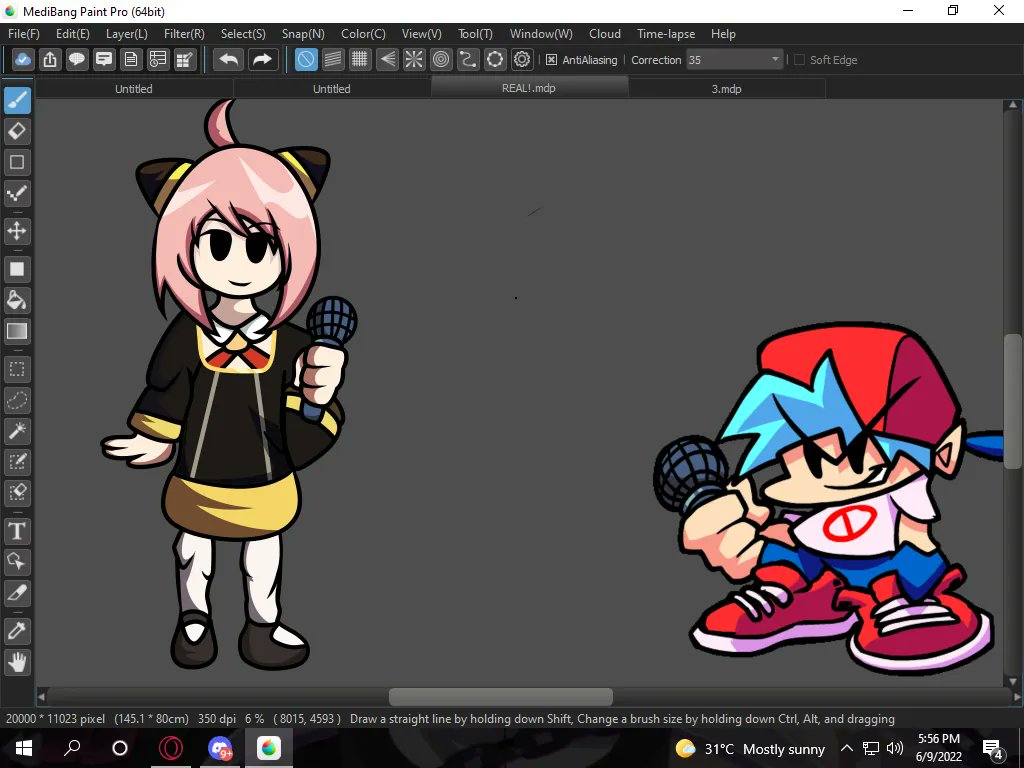Switch to the 3.mdp tab
The image size is (1024, 768).
[x=726, y=88]
